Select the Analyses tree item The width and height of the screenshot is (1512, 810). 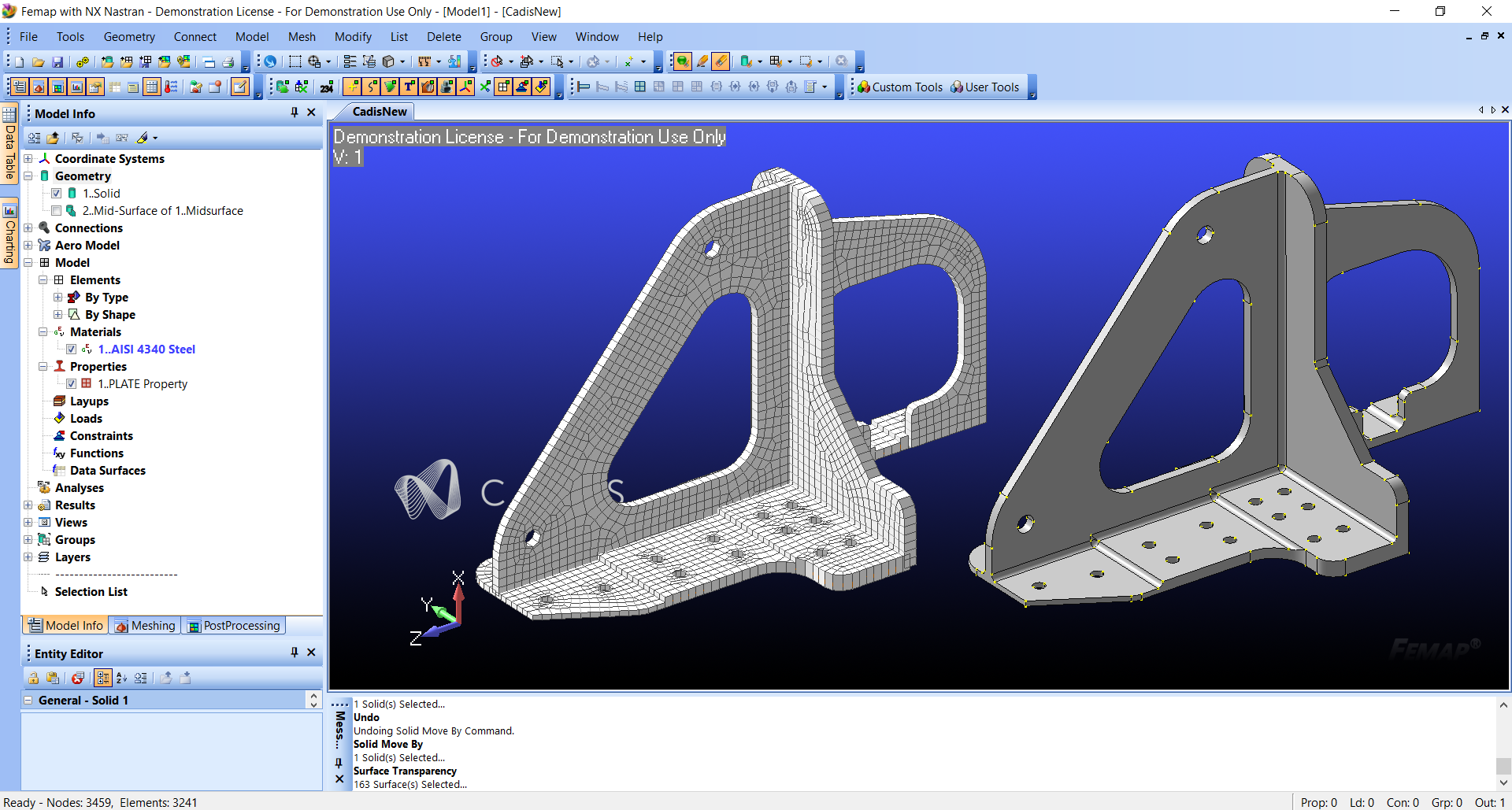[80, 488]
